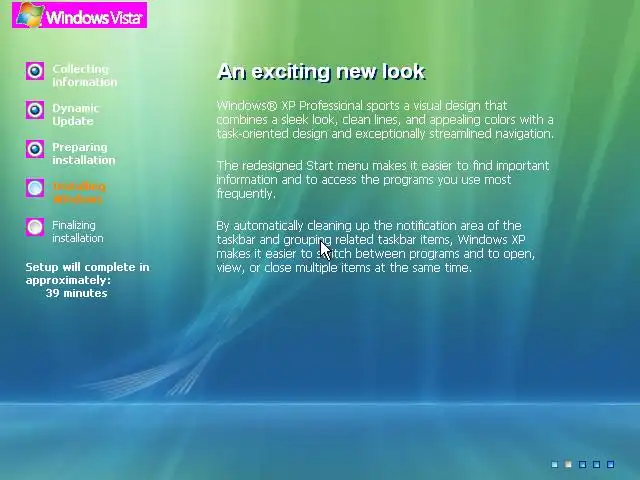Click the Collecting information step bullet icon
The height and width of the screenshot is (480, 640).
pos(35,71)
